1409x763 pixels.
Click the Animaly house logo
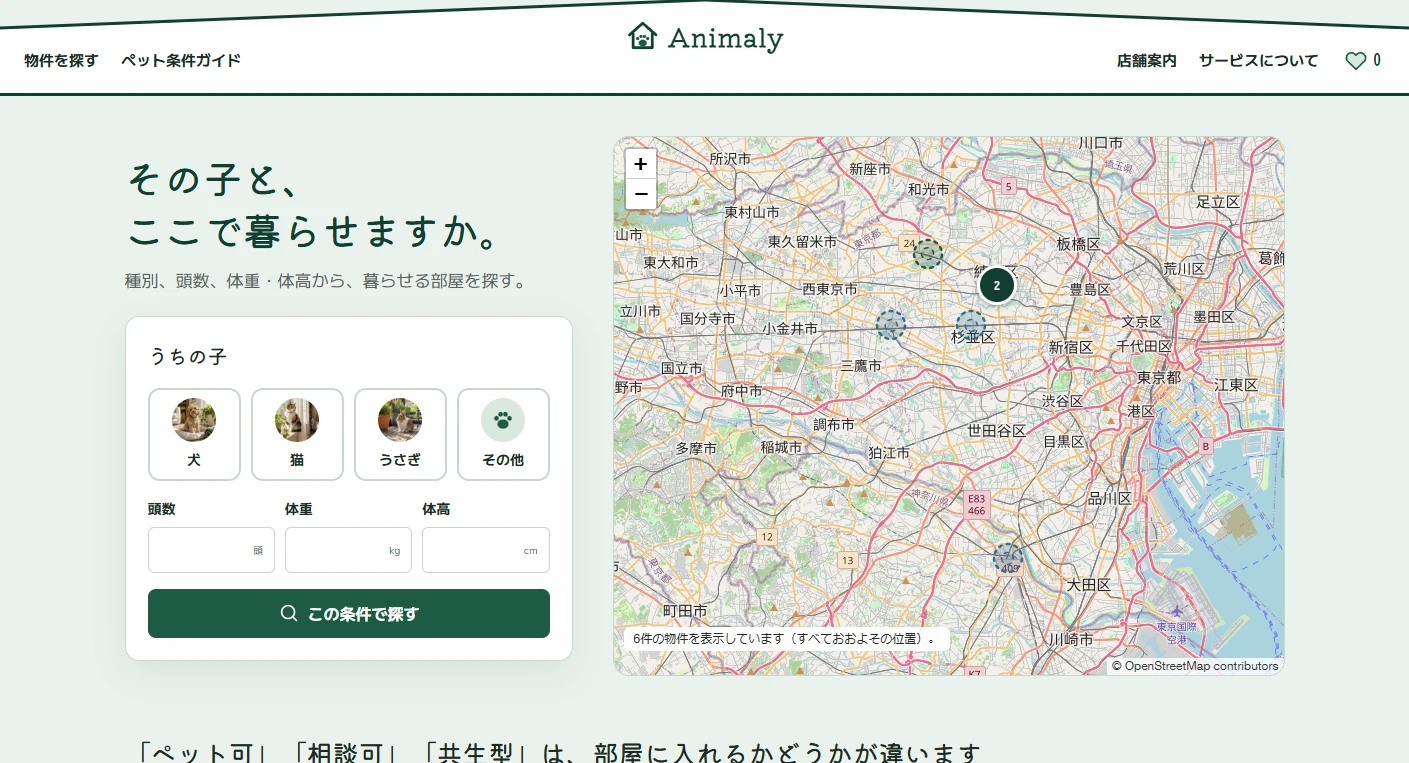tap(705, 38)
